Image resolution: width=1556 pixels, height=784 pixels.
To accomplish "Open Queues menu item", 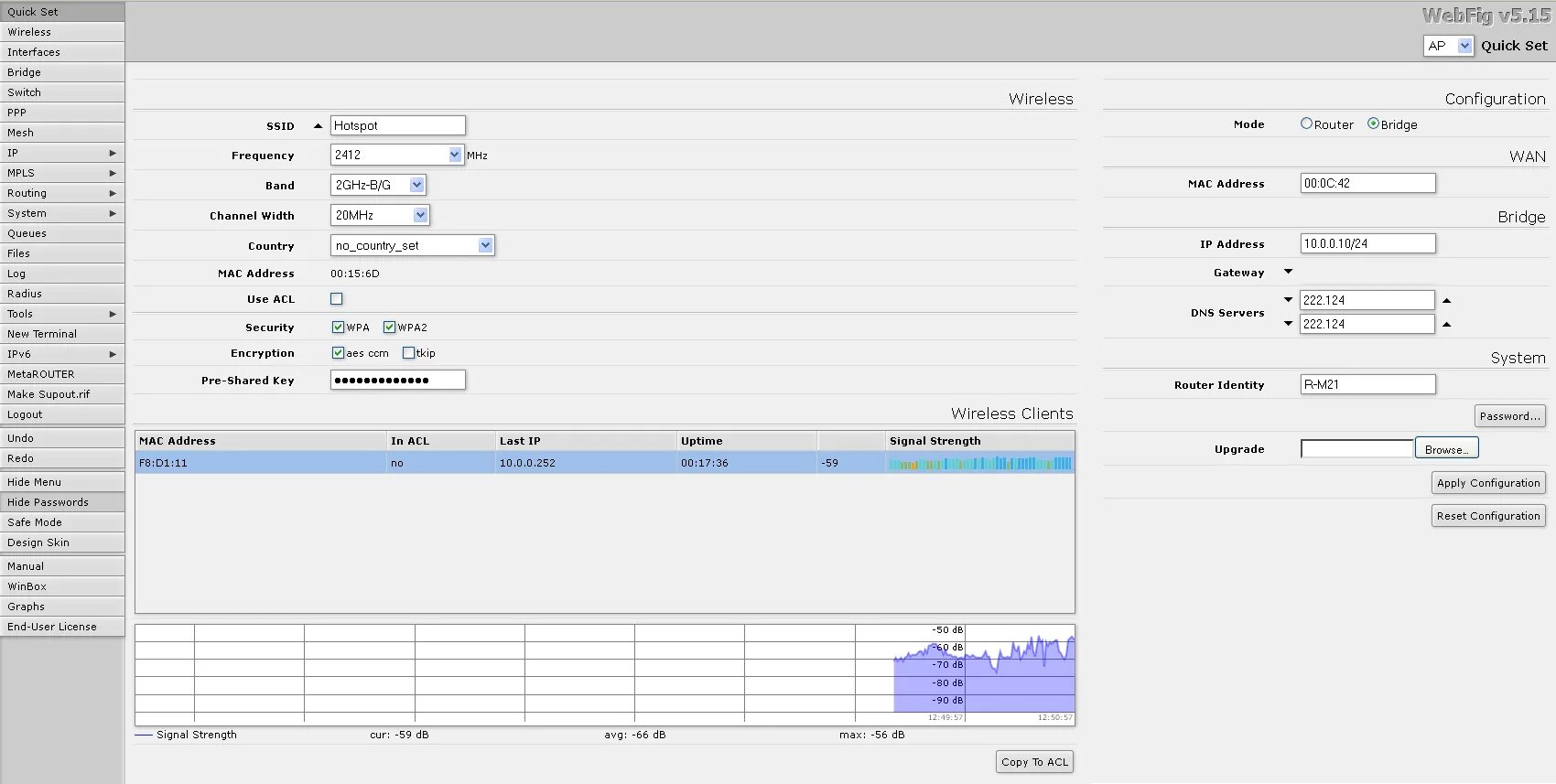I will [x=62, y=233].
